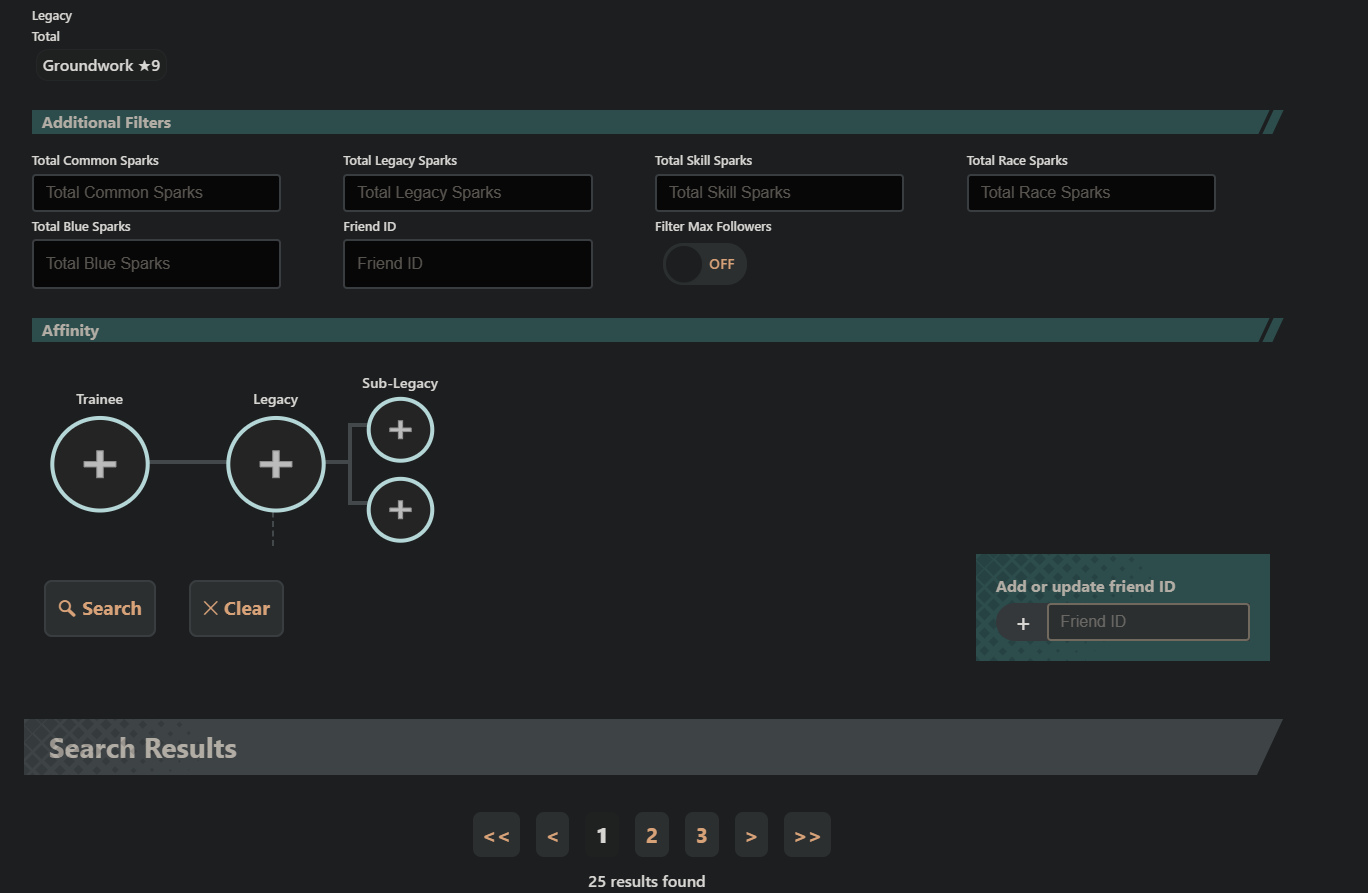Viewport: 1368px width, 893px height.
Task: Go to first results page
Action: tap(497, 835)
